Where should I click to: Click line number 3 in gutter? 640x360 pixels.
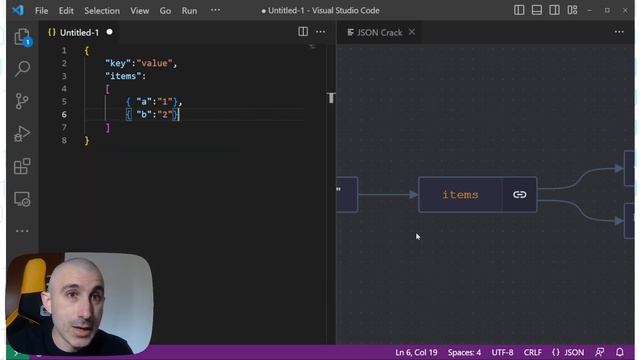(64, 76)
